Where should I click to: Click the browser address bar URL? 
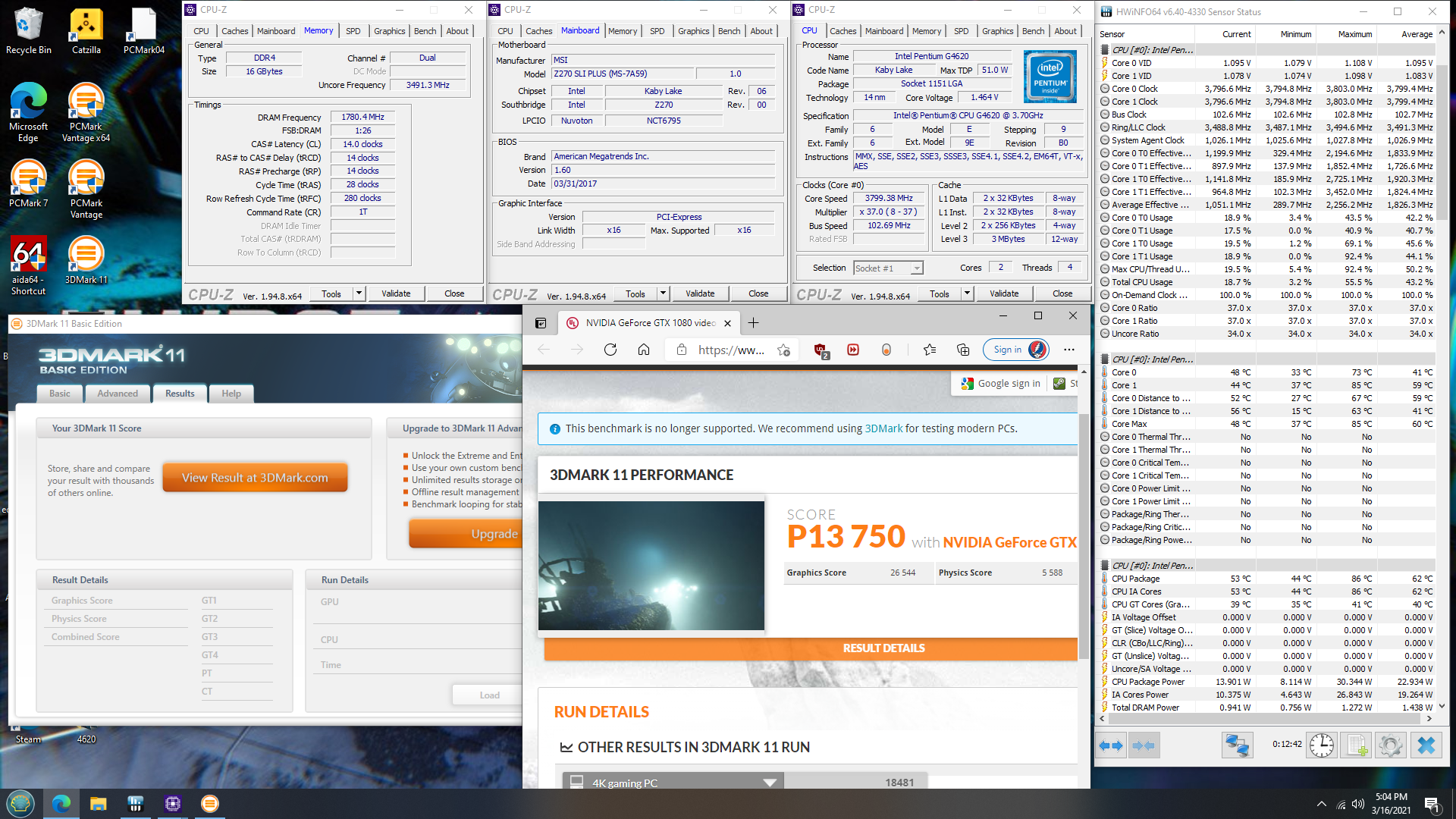point(731,350)
